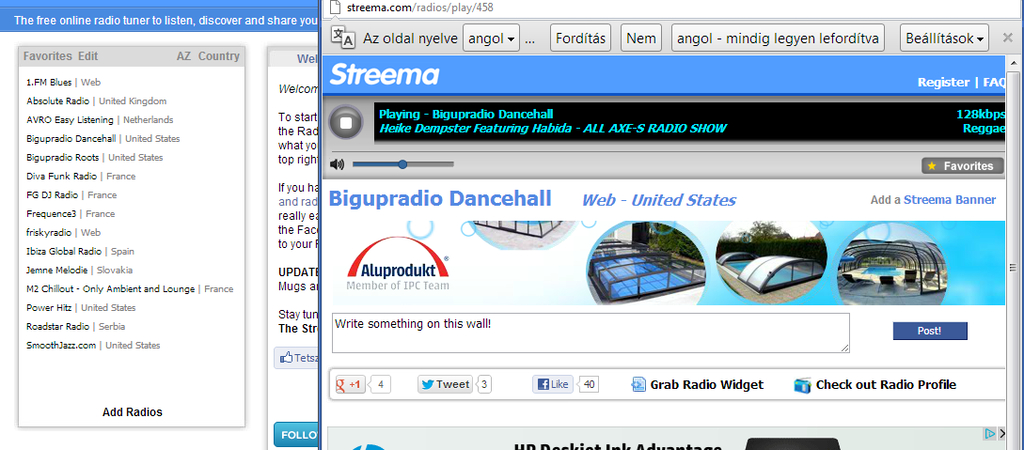The width and height of the screenshot is (1024, 450).
Task: Click Edit in the Favorites panel header
Action: 88,56
